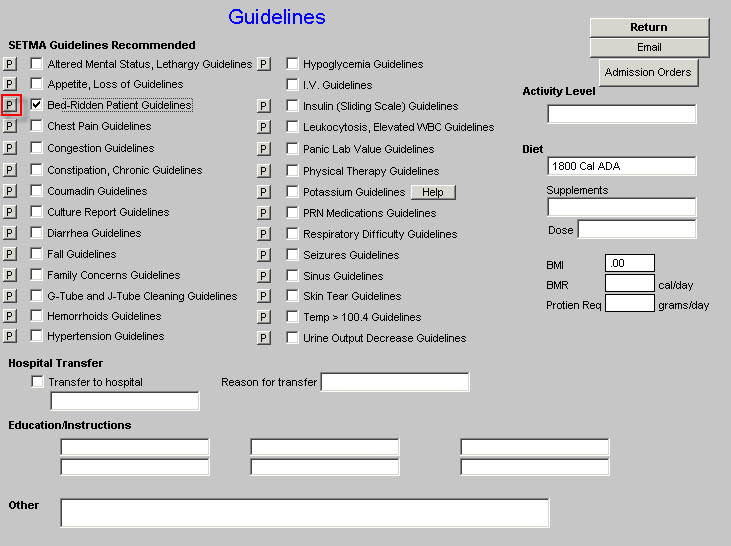This screenshot has height=546, width=731.
Task: Click the P button for Culture Report Guidelines
Action: pyautogui.click(x=9, y=212)
